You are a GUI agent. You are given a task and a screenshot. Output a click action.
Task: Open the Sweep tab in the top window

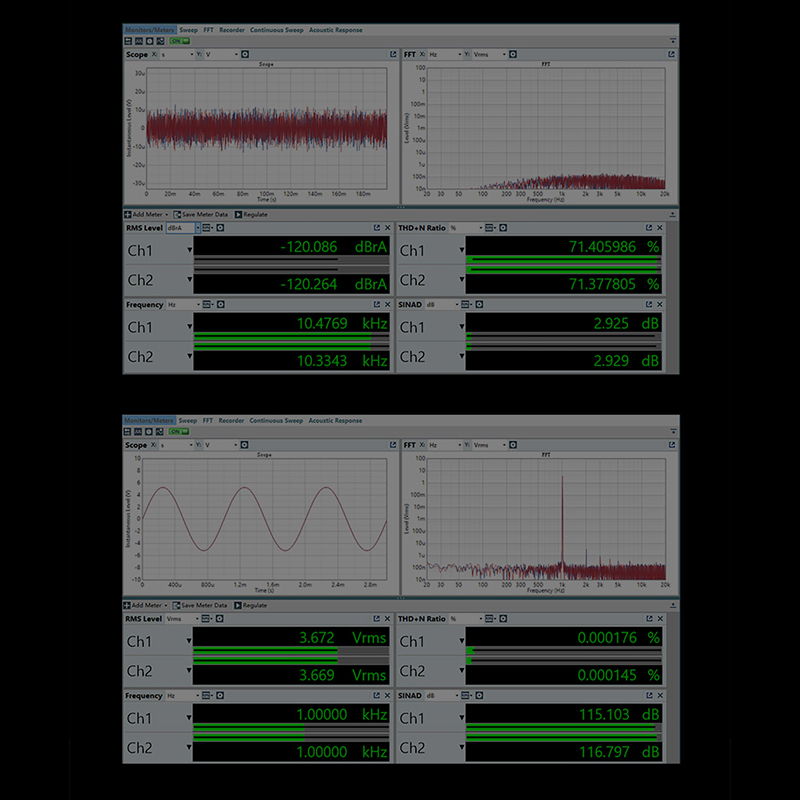188,30
